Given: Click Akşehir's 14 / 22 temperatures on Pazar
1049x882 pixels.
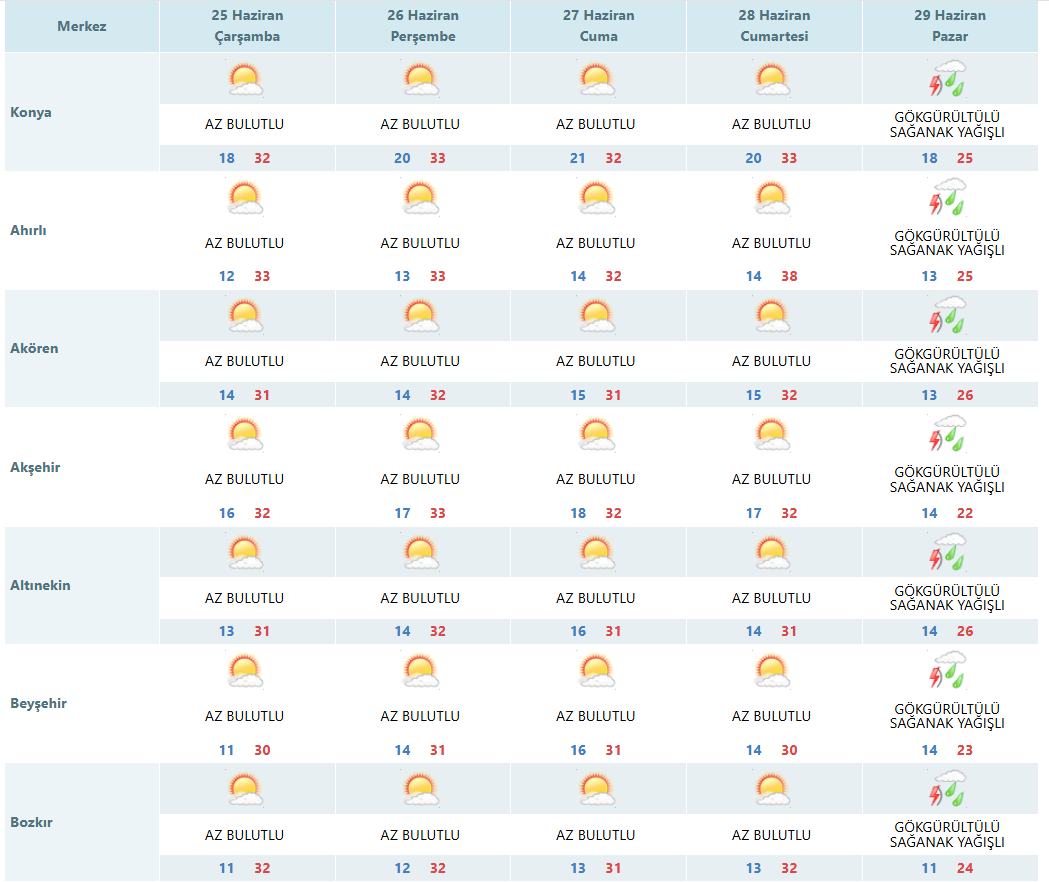Looking at the screenshot, I should [x=947, y=513].
